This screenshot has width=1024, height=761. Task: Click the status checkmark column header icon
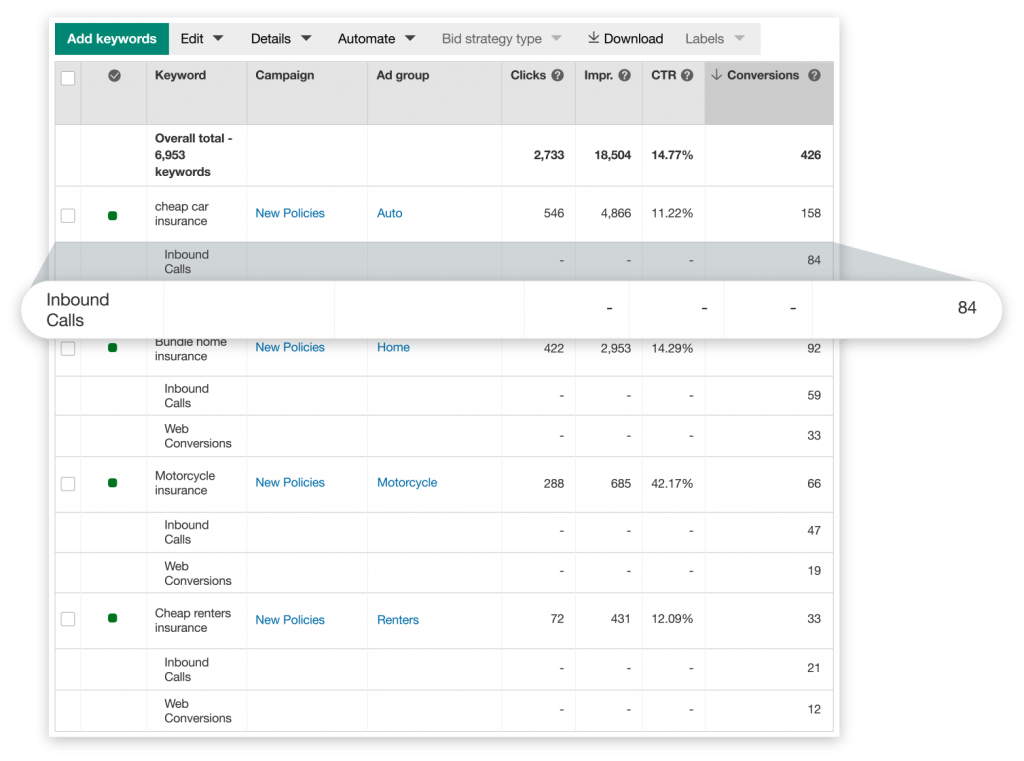(x=114, y=76)
